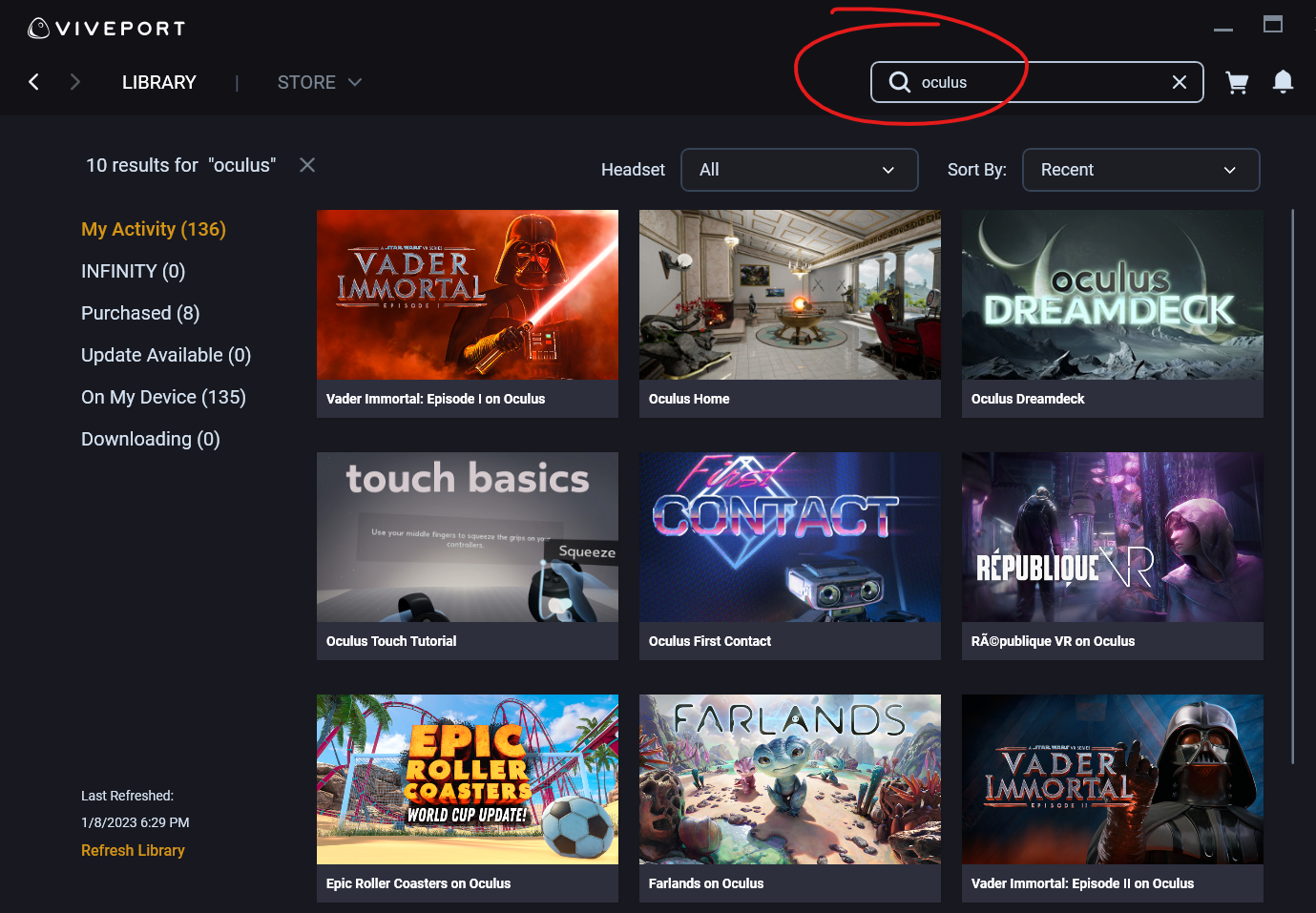Dismiss the "oculus" results filter

click(307, 165)
